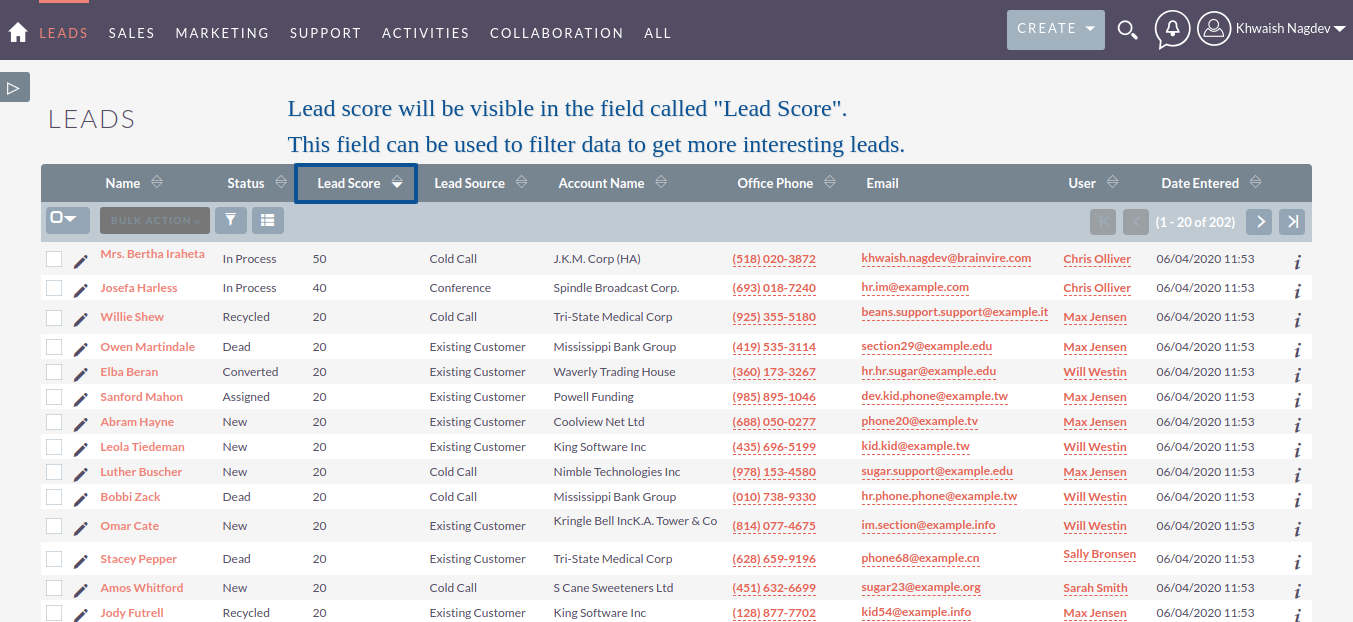Viewport: 1353px width, 622px height.
Task: Open the notifications bell
Action: [x=1172, y=30]
